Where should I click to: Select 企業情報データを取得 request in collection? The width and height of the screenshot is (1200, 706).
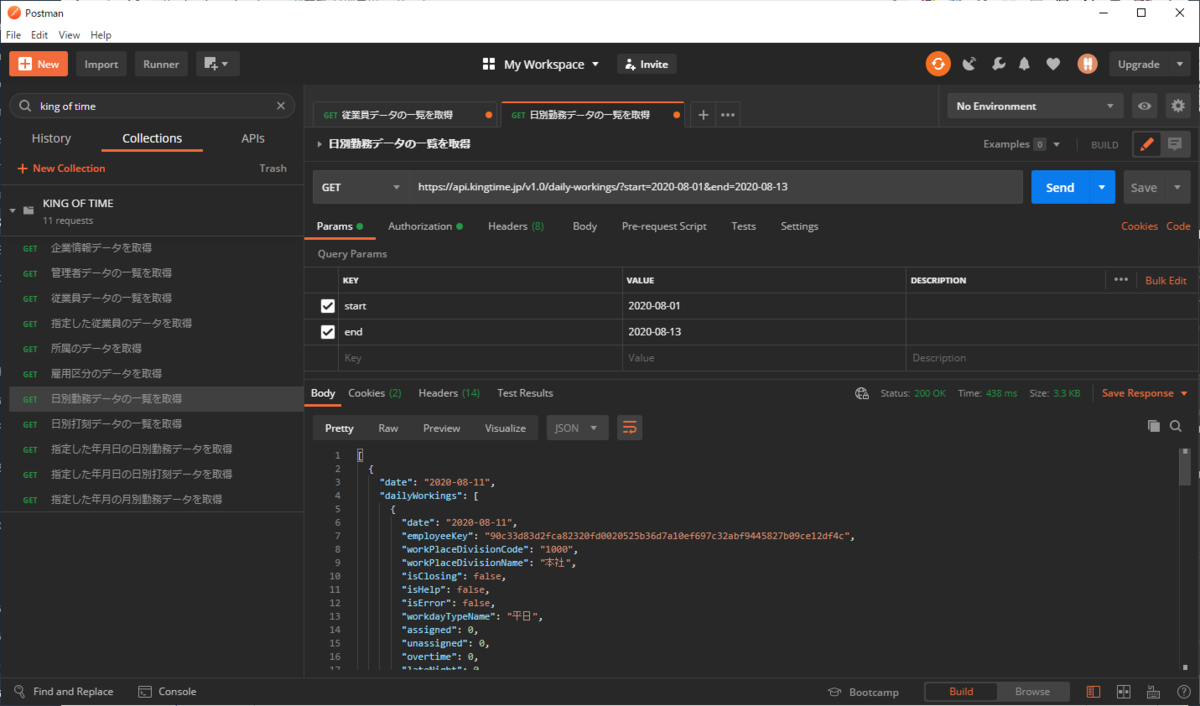click(x=152, y=248)
